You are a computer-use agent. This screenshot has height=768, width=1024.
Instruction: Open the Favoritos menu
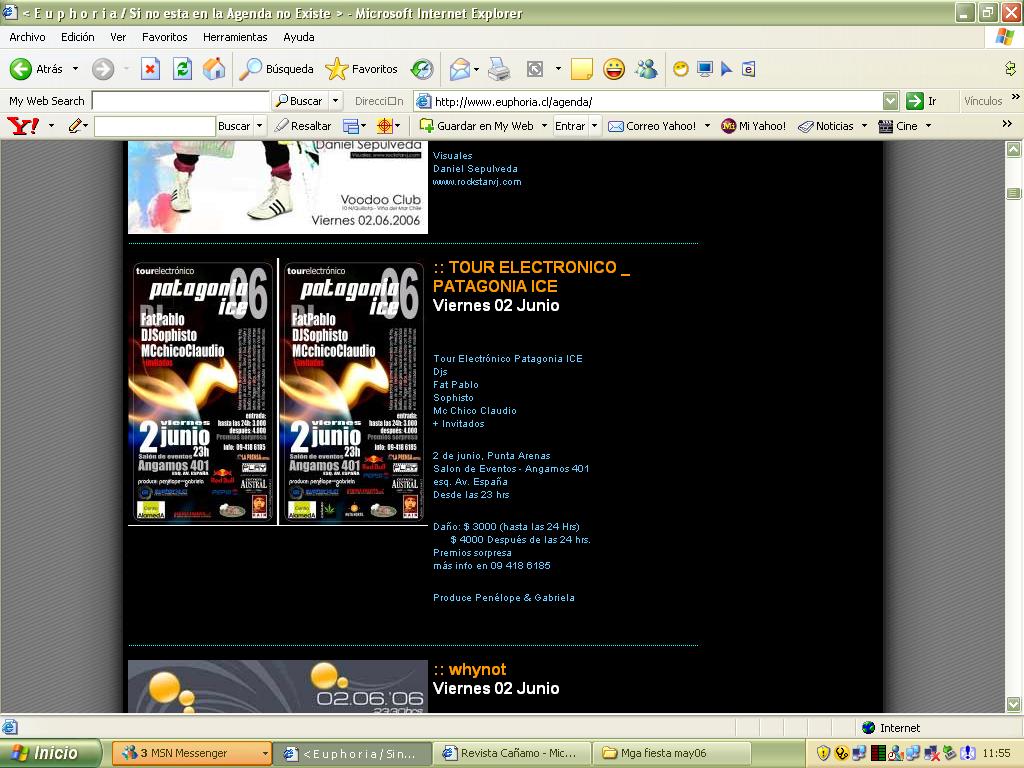click(165, 37)
